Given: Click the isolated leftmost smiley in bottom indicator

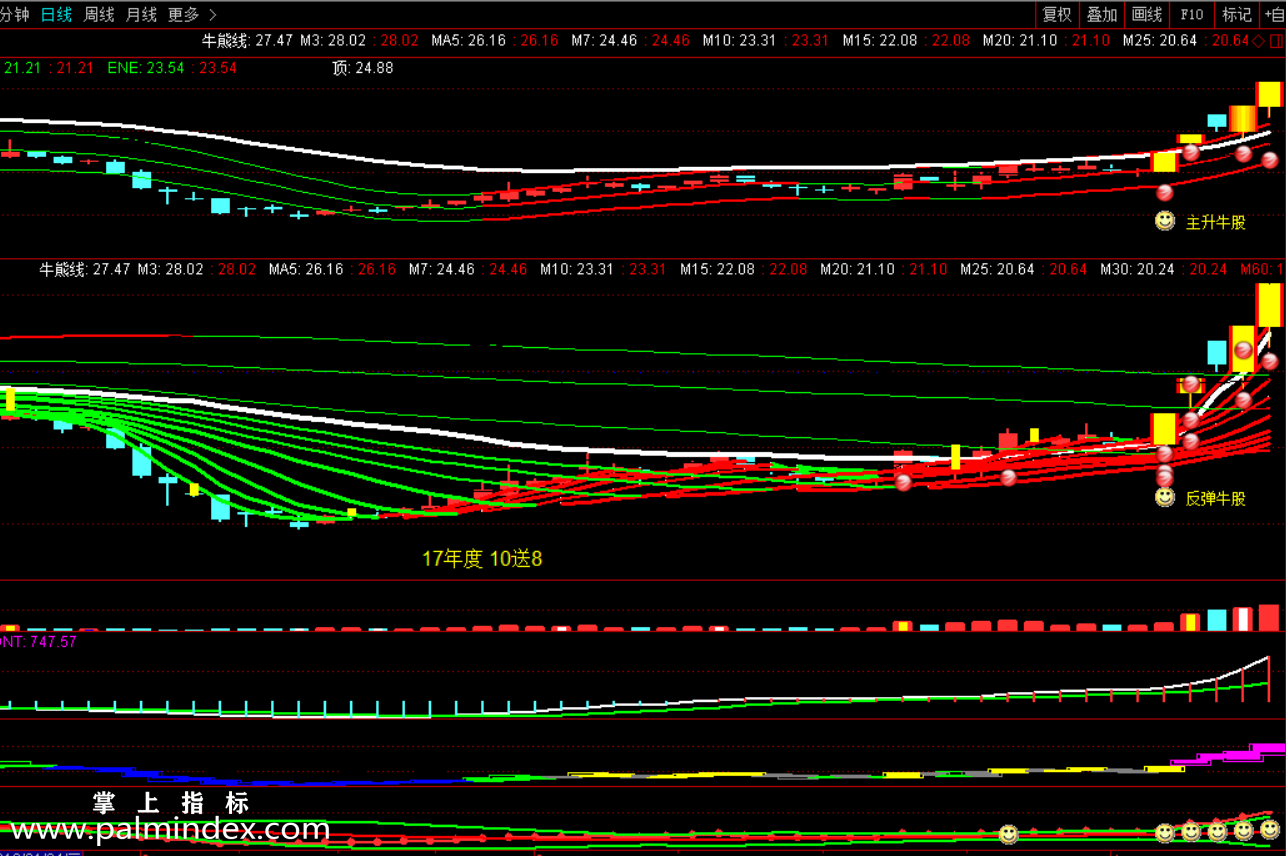Looking at the screenshot, I should [1009, 833].
